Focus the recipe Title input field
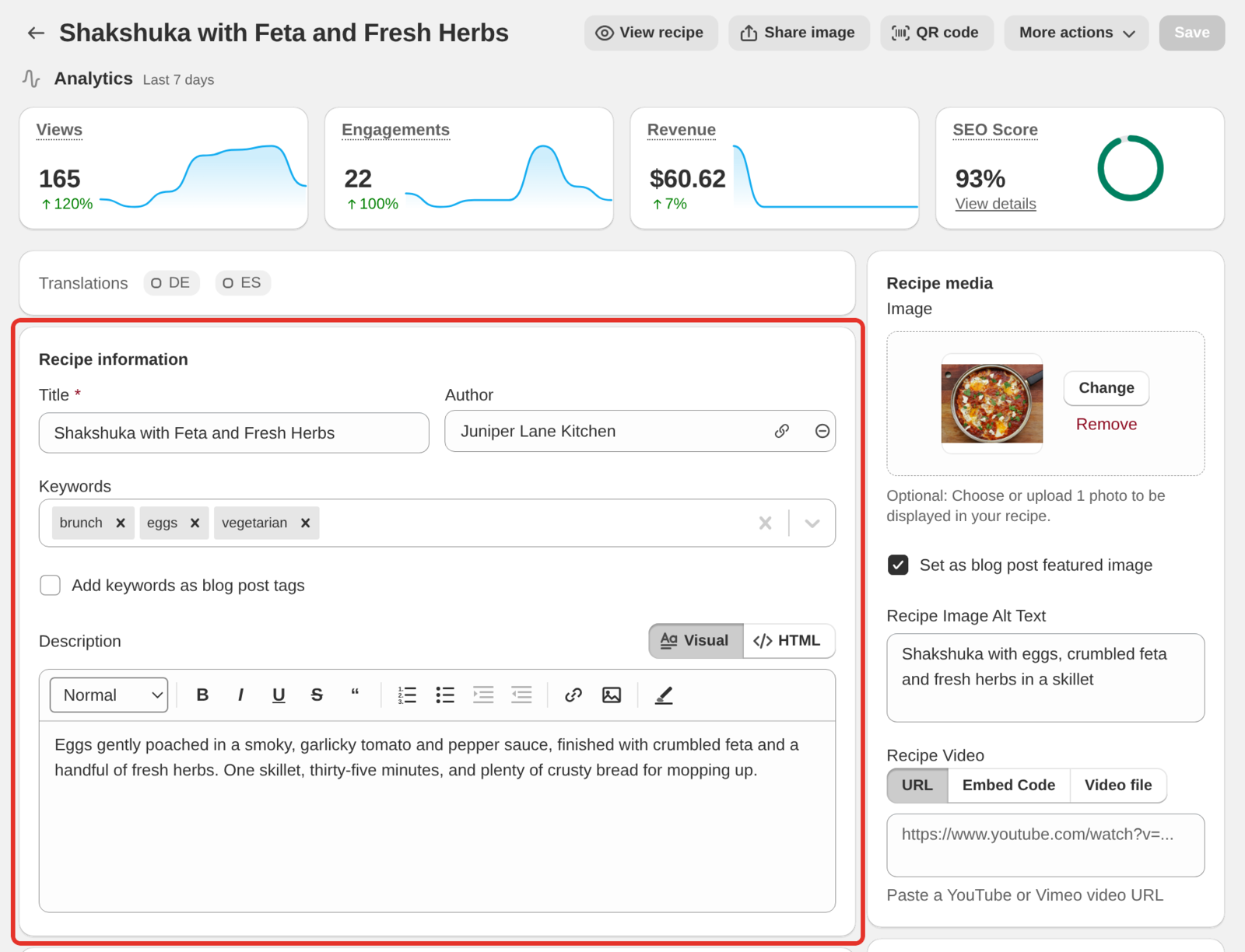The image size is (1245, 952). (234, 432)
